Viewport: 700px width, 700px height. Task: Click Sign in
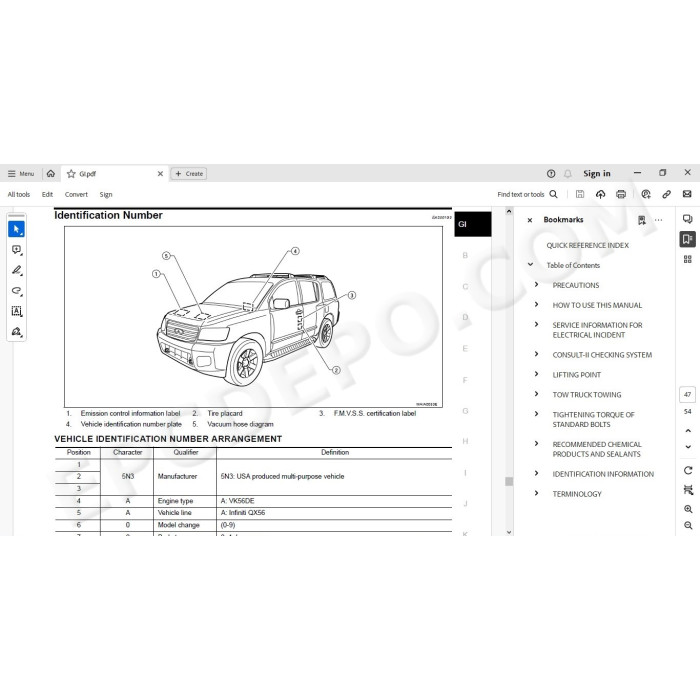point(596,173)
